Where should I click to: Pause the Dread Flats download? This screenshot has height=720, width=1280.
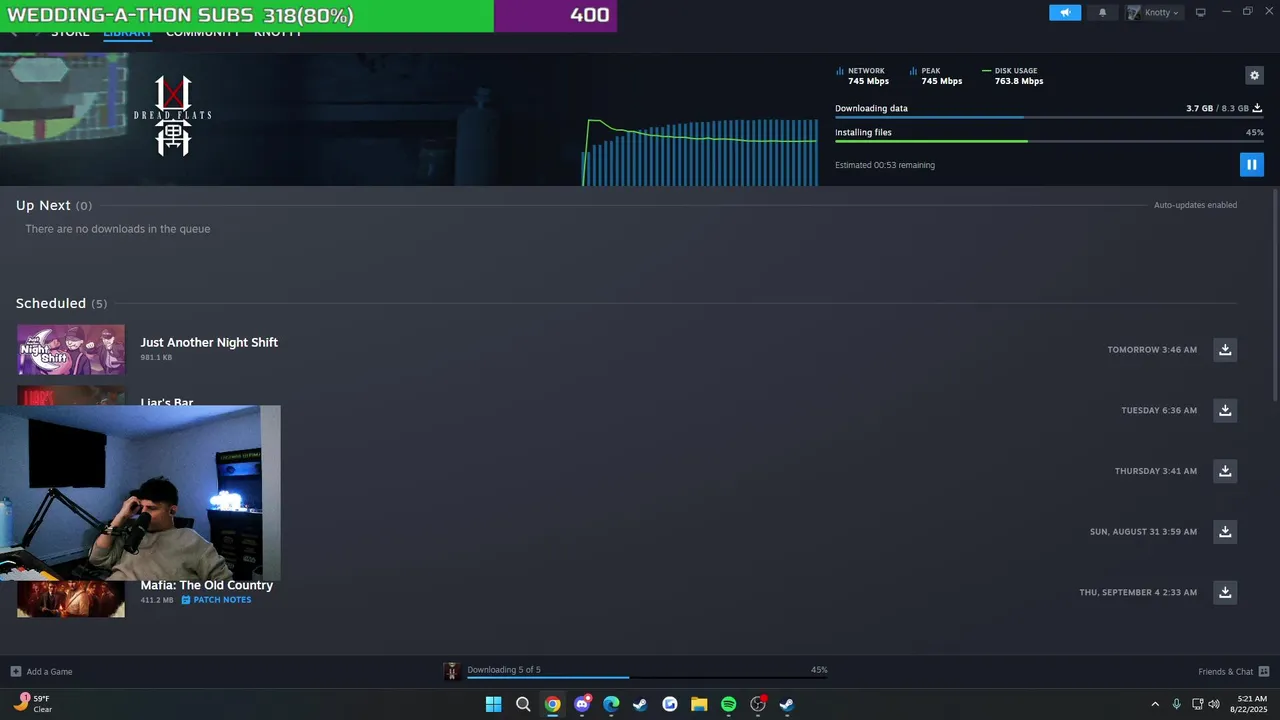click(1251, 164)
